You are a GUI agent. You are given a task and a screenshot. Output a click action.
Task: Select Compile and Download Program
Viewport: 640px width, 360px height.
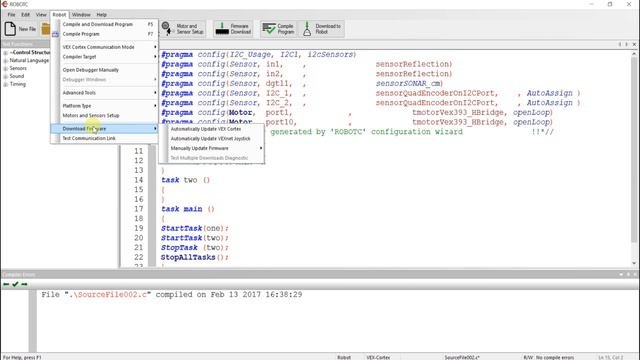pyautogui.click(x=104, y=24)
